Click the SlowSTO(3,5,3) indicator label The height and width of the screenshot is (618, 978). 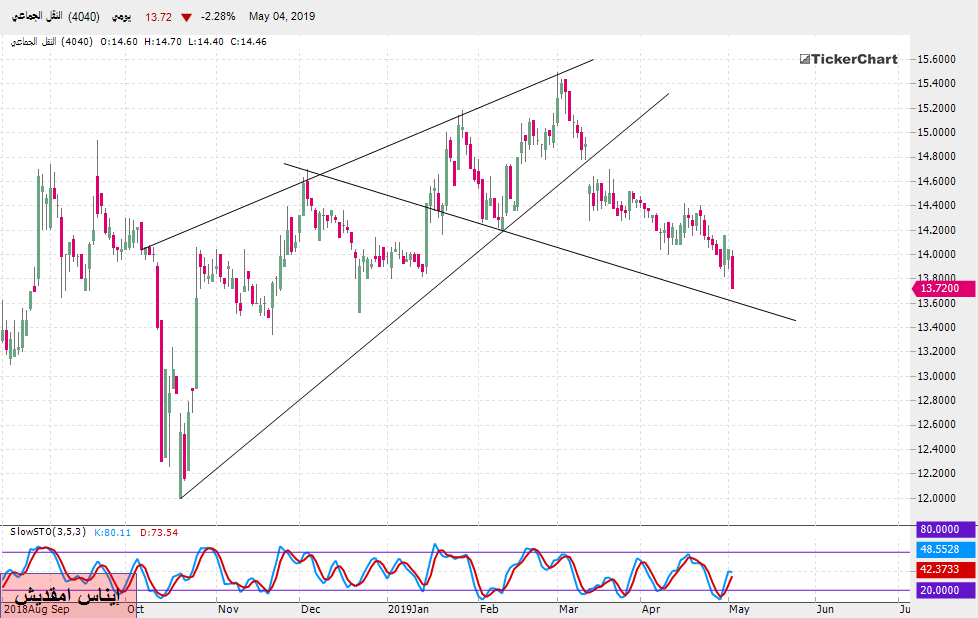click(x=46, y=532)
